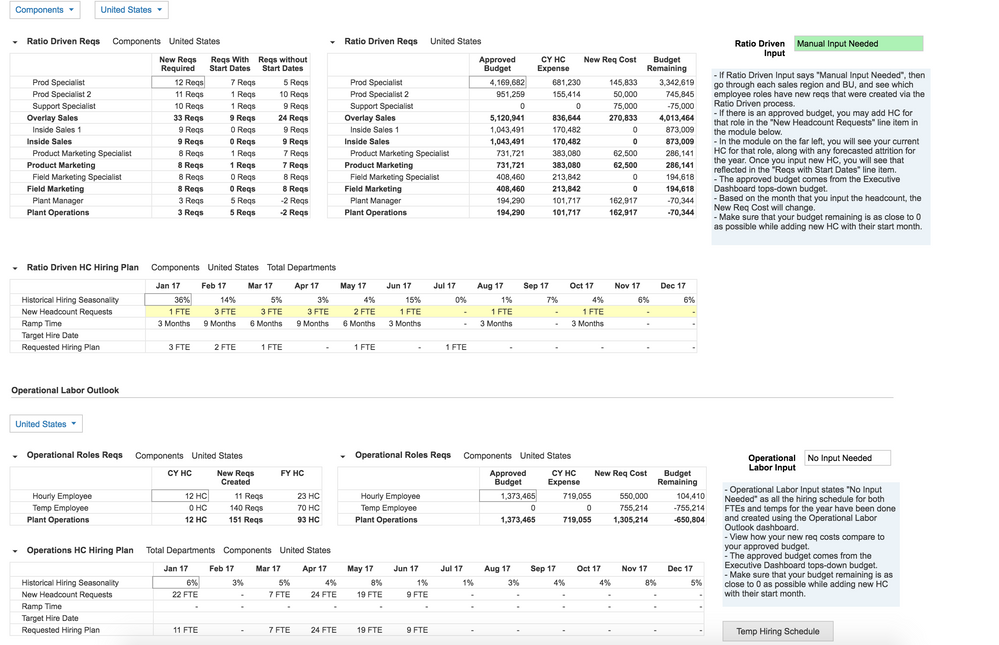Open the menu arrow on the budget Operational Roles Reqs panel
This screenshot has width=999, height=645.
340,455
